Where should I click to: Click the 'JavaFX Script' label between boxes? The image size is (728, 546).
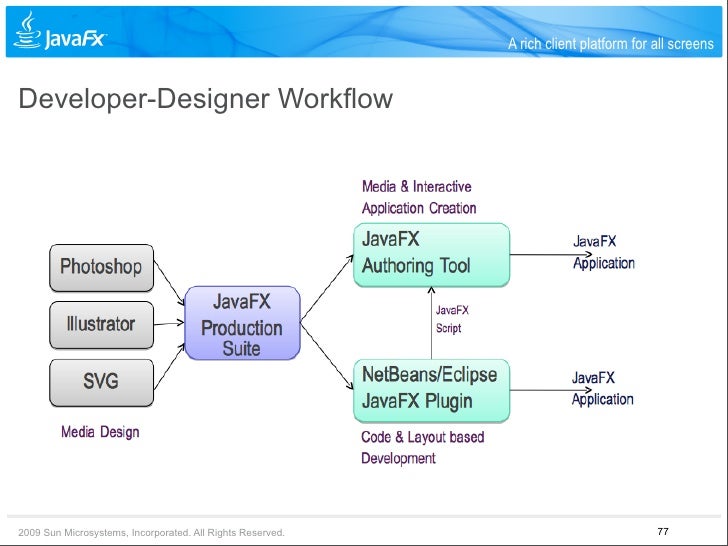pyautogui.click(x=452, y=319)
